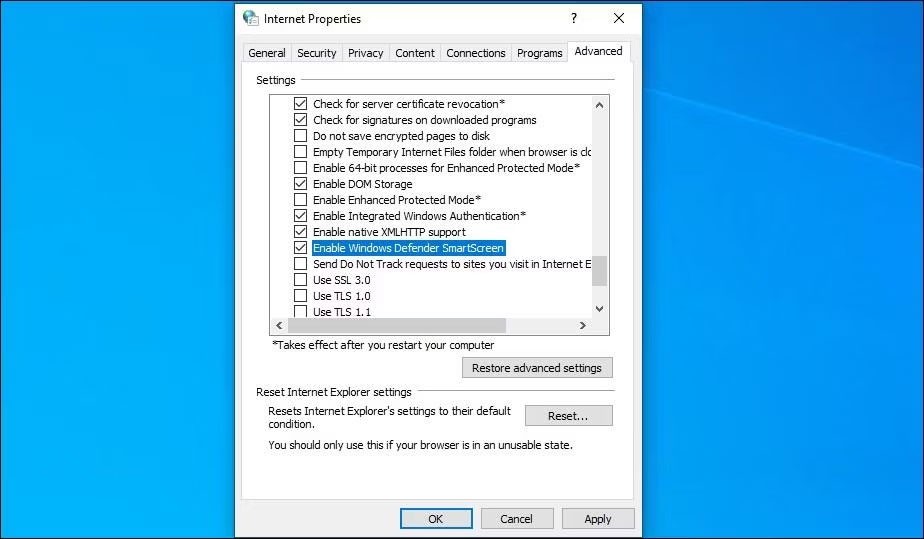Click the vertical scrollbar thumb in settings list
Image resolution: width=924 pixels, height=539 pixels.
pos(599,270)
